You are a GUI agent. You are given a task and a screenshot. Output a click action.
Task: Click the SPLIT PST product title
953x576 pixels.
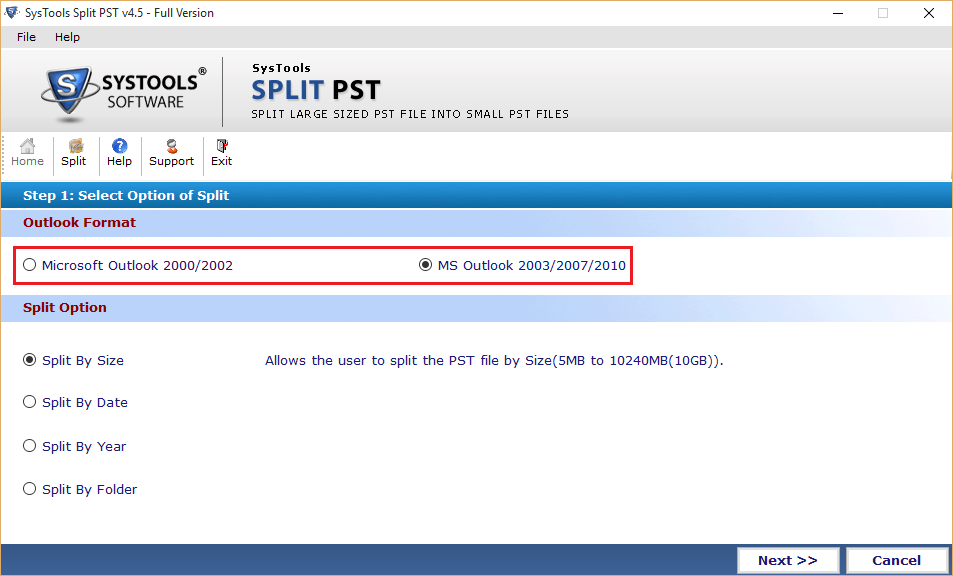[316, 90]
